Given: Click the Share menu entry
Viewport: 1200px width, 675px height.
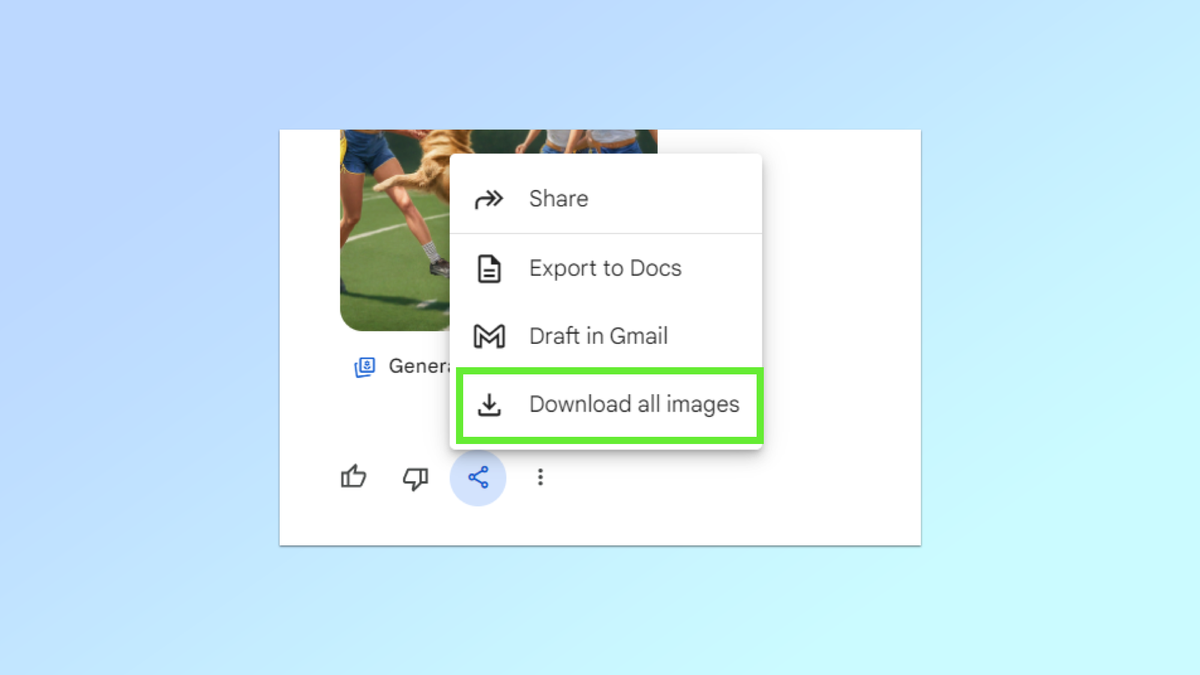Looking at the screenshot, I should click(558, 199).
